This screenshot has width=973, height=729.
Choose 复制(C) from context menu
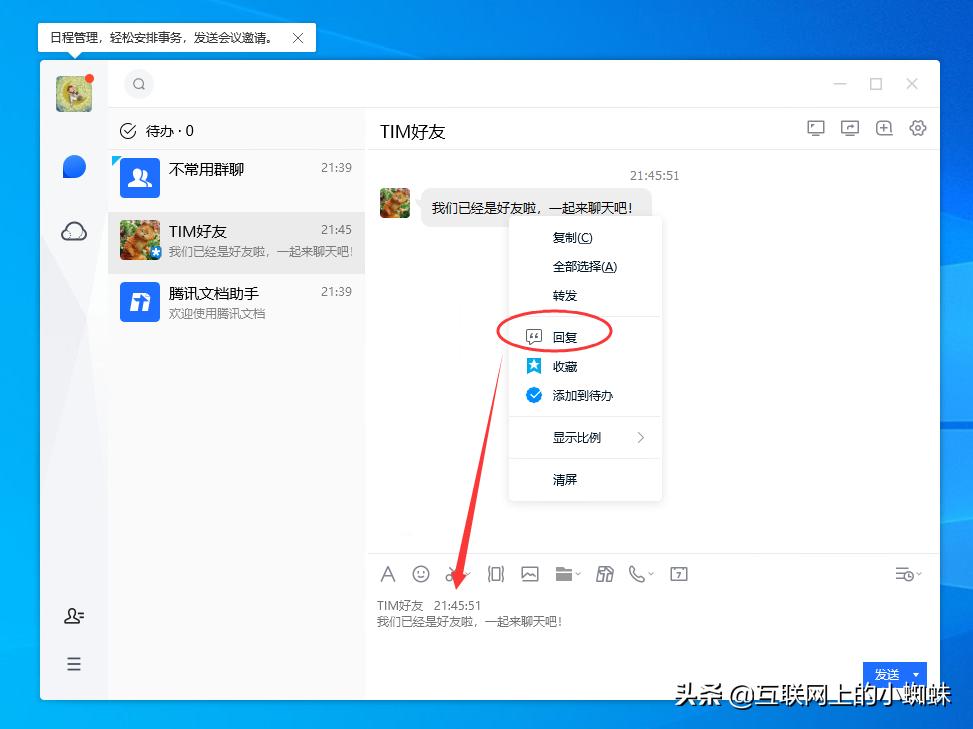tap(585, 238)
